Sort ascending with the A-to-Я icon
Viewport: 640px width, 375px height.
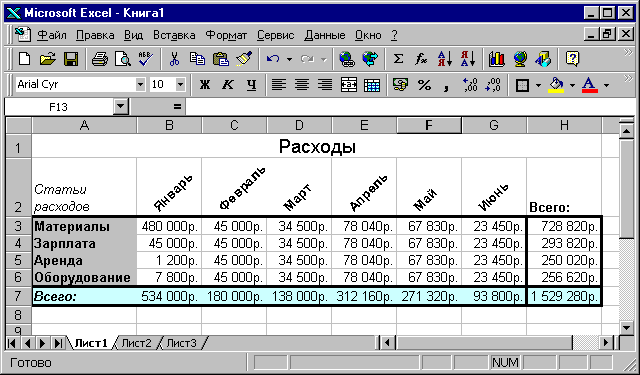[x=444, y=59]
